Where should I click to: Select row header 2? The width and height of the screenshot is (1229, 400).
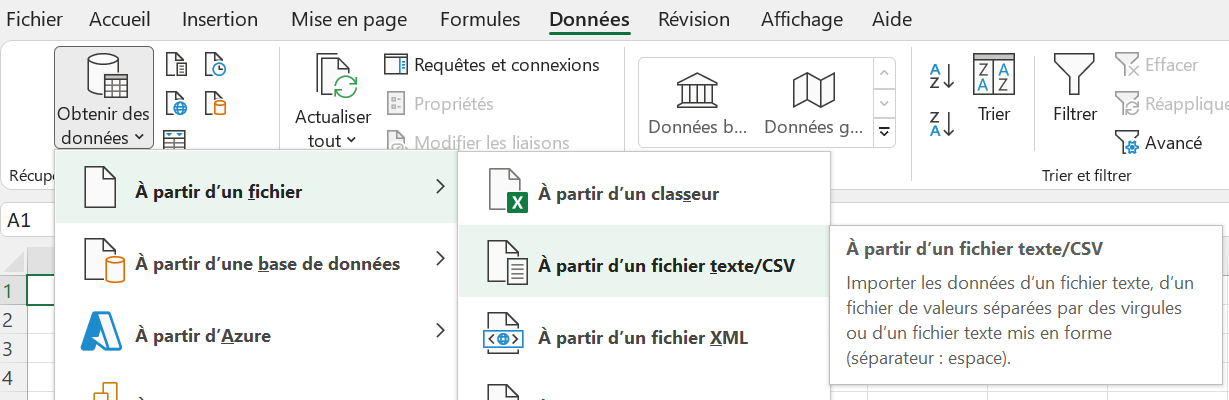[13, 320]
